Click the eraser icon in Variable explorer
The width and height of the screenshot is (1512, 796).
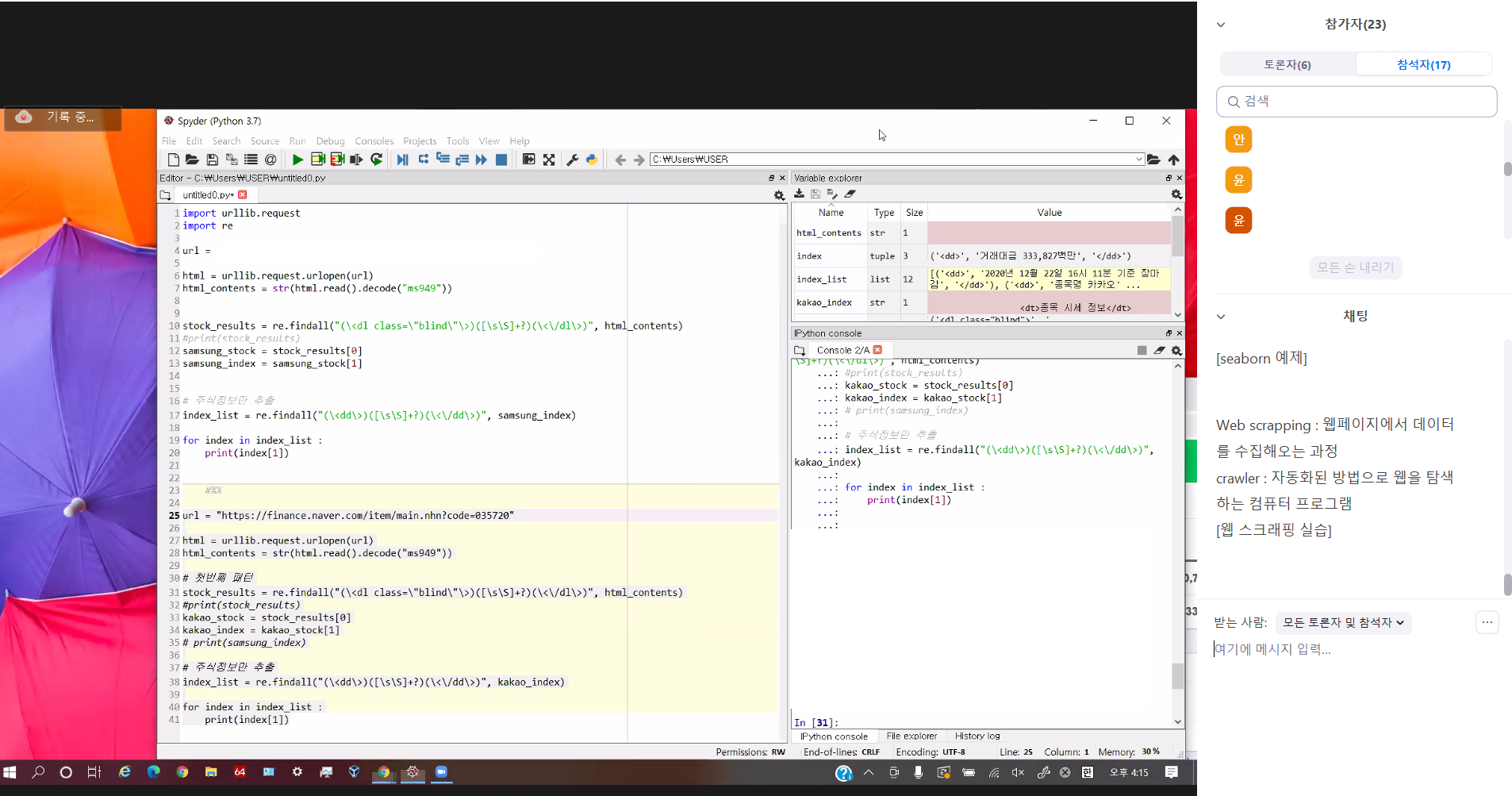(x=850, y=194)
